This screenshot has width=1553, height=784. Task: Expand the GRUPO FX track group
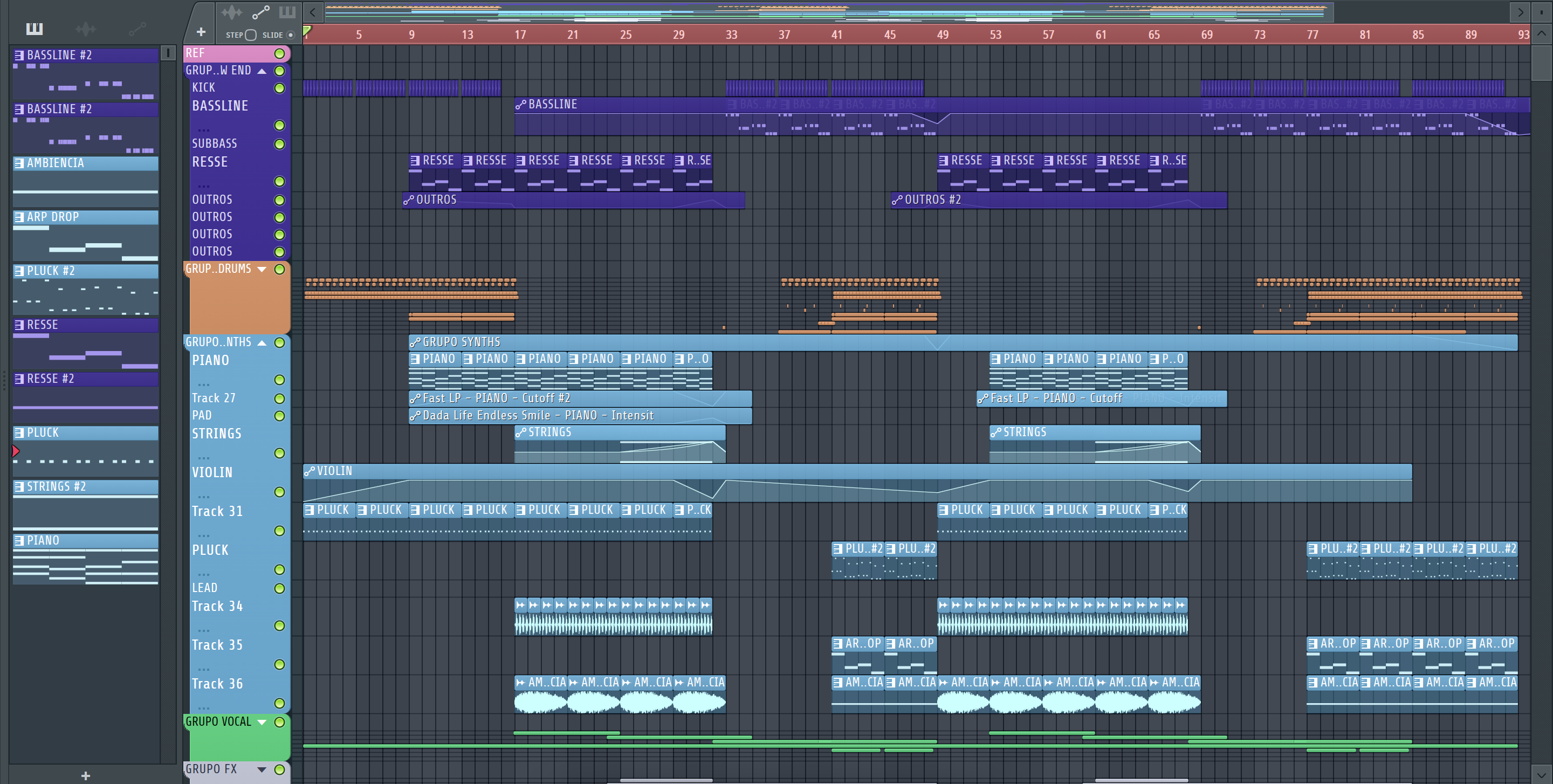click(x=262, y=769)
